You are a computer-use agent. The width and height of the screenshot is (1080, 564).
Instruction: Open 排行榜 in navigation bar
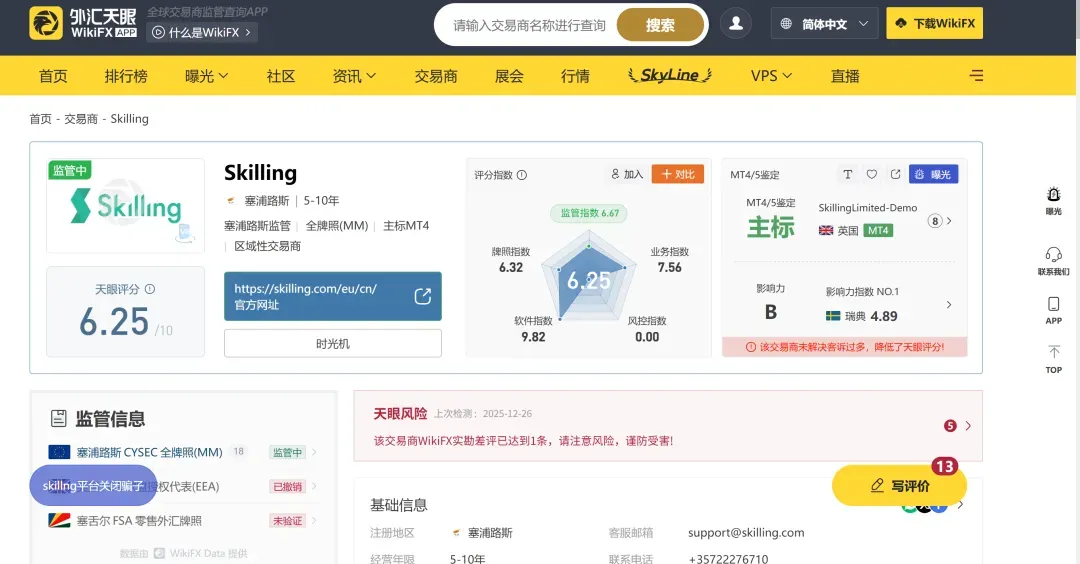point(126,76)
